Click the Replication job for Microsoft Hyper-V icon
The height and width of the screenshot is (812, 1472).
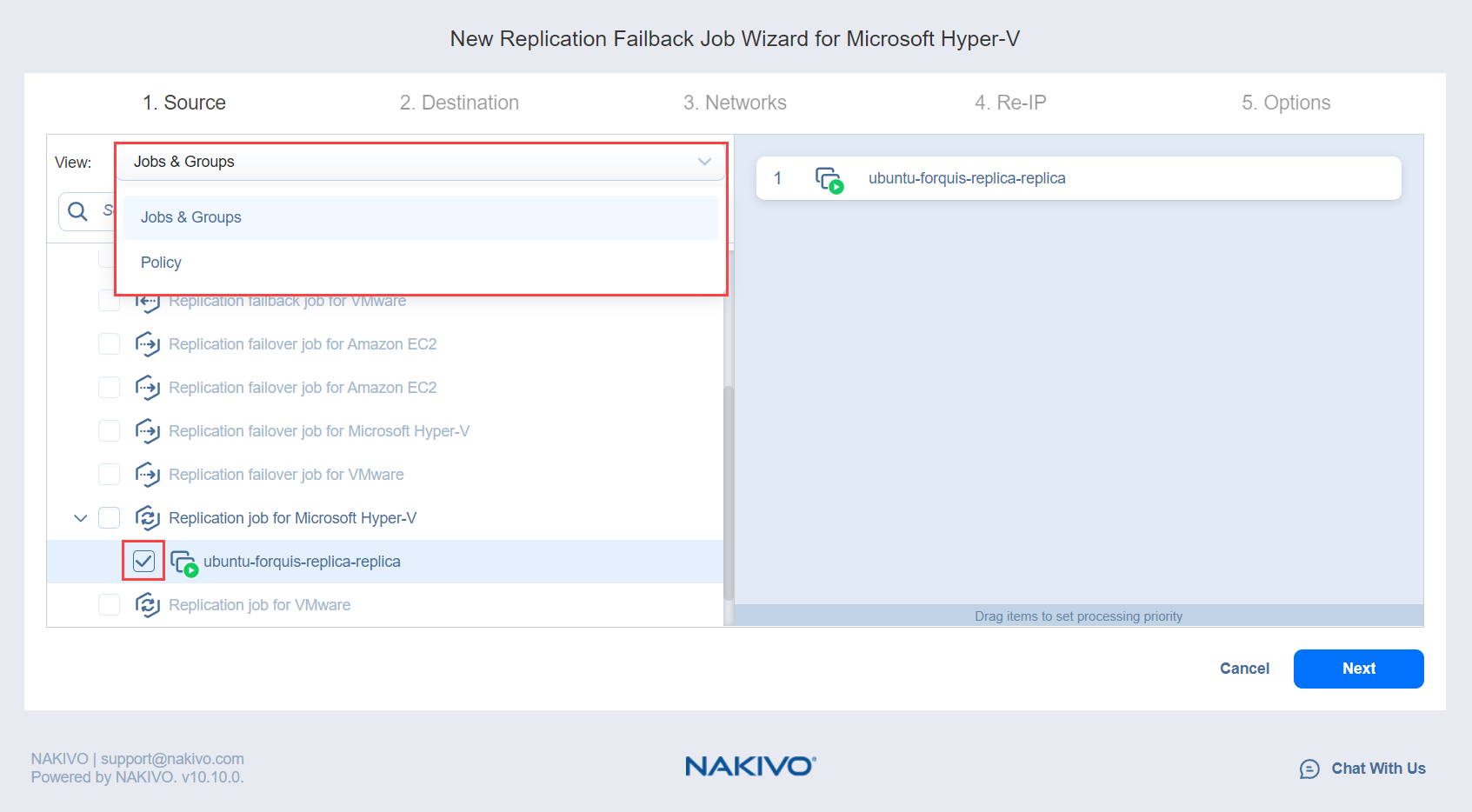click(148, 518)
